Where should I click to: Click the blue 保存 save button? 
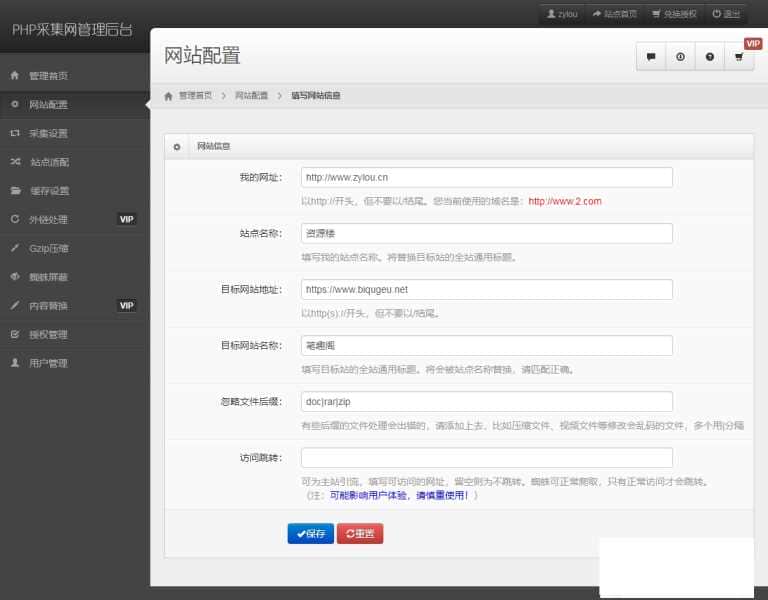tap(311, 533)
